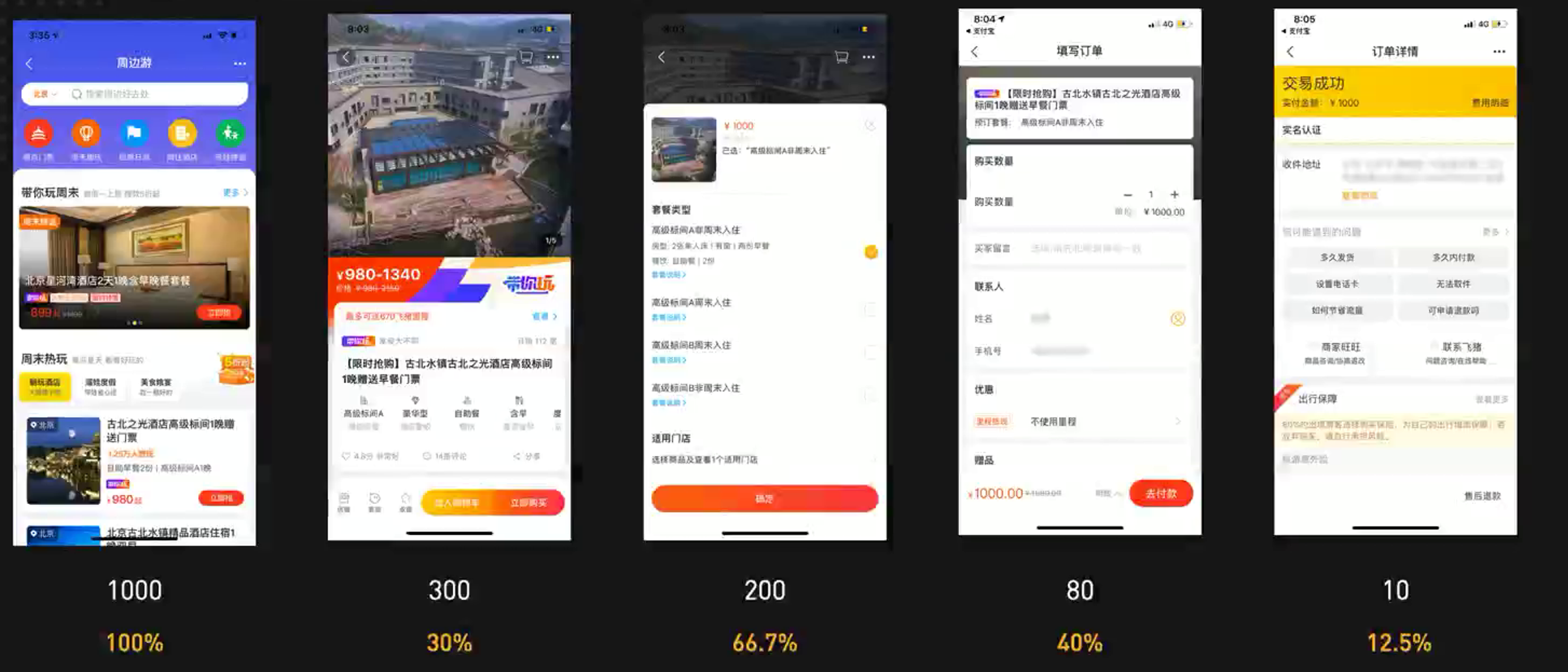Click the more options icon on hotel listing

coord(555,58)
